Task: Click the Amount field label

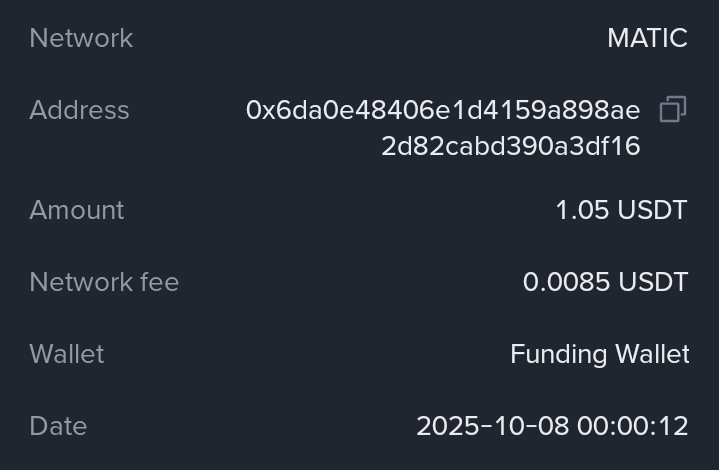Action: (x=77, y=210)
